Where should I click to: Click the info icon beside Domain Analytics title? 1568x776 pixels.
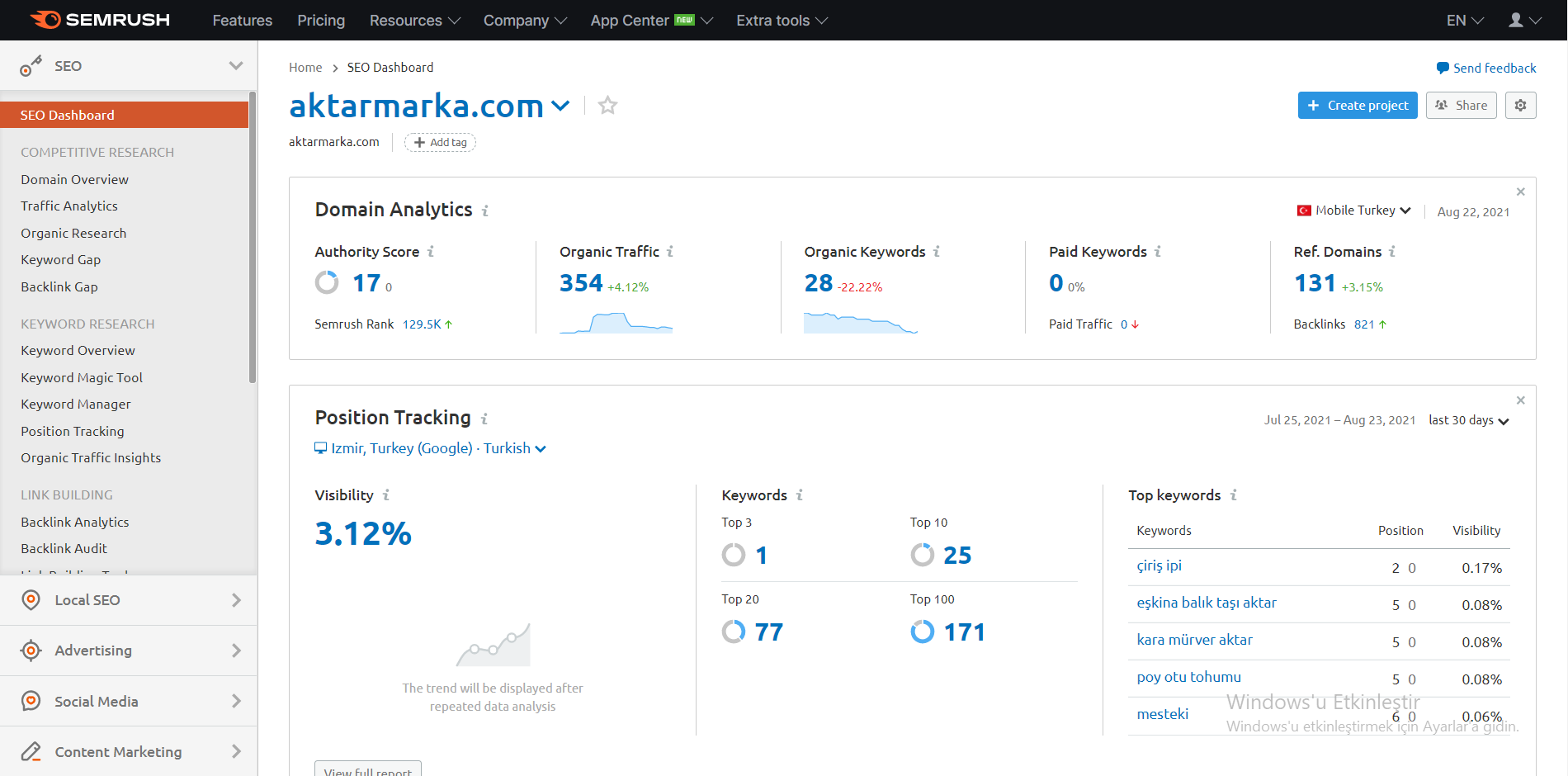(x=485, y=211)
